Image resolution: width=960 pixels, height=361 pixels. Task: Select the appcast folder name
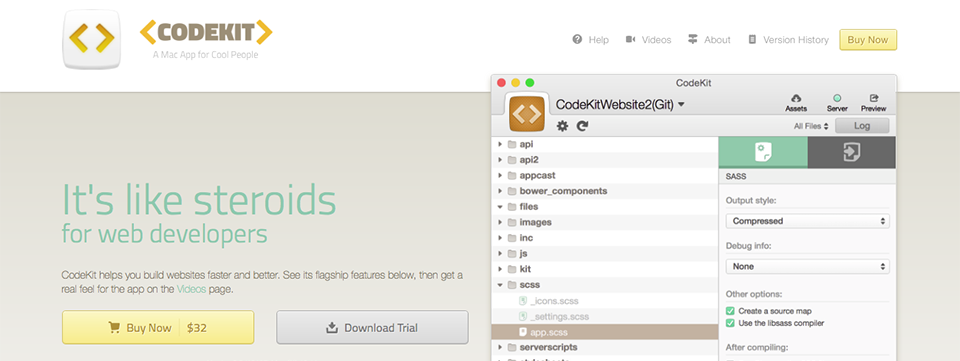(538, 176)
